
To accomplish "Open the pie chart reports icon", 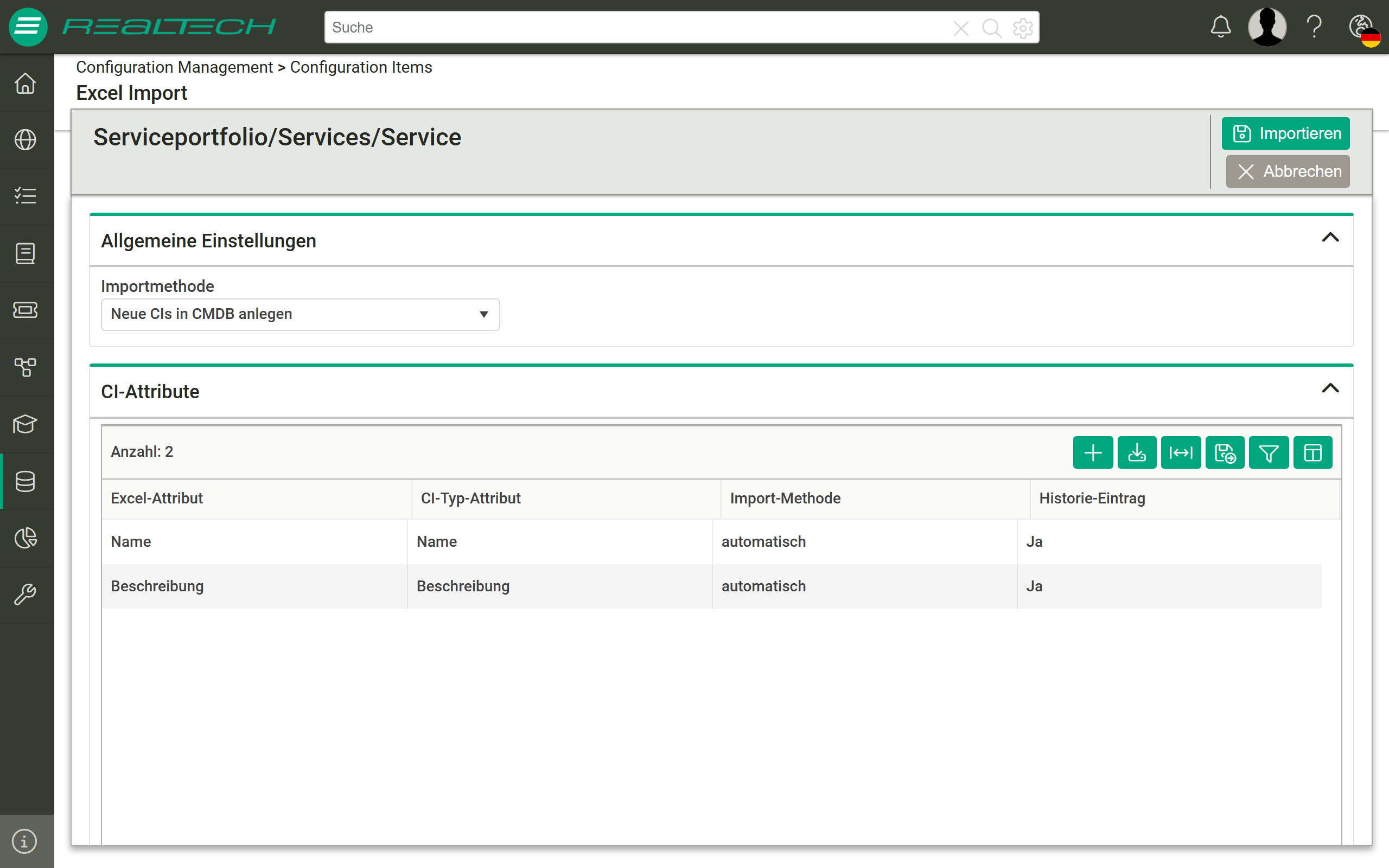I will point(26,538).
